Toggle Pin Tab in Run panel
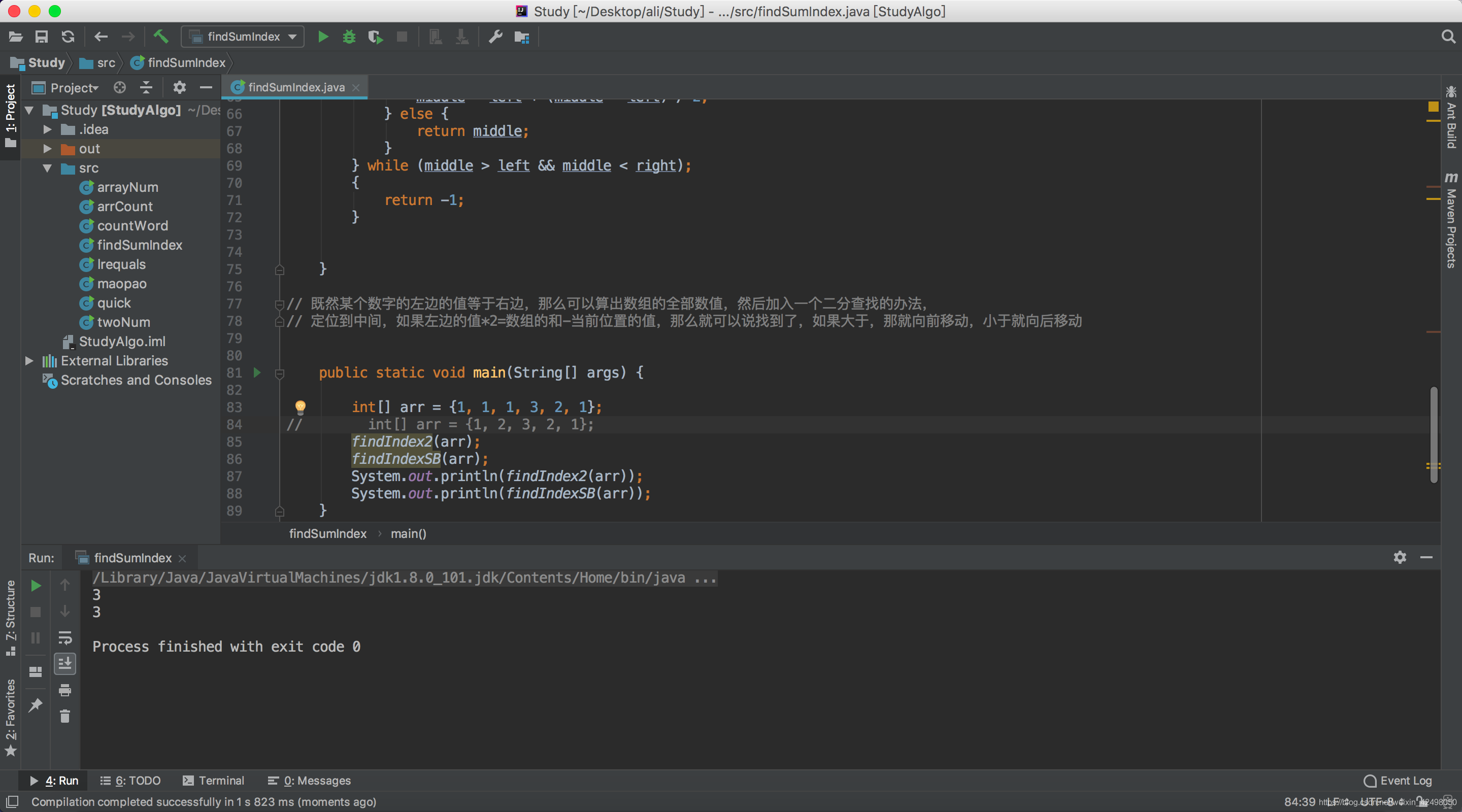This screenshot has height=812, width=1462. pyautogui.click(x=35, y=704)
